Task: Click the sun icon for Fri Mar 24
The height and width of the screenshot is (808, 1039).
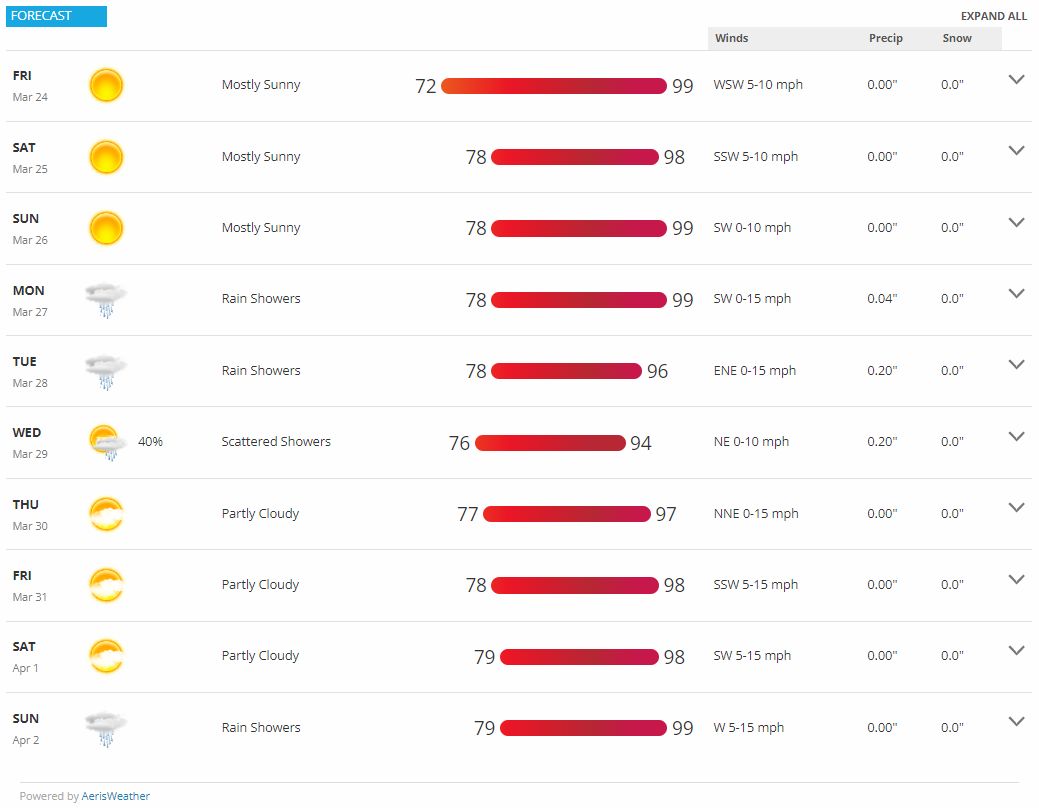Action: [x=106, y=86]
